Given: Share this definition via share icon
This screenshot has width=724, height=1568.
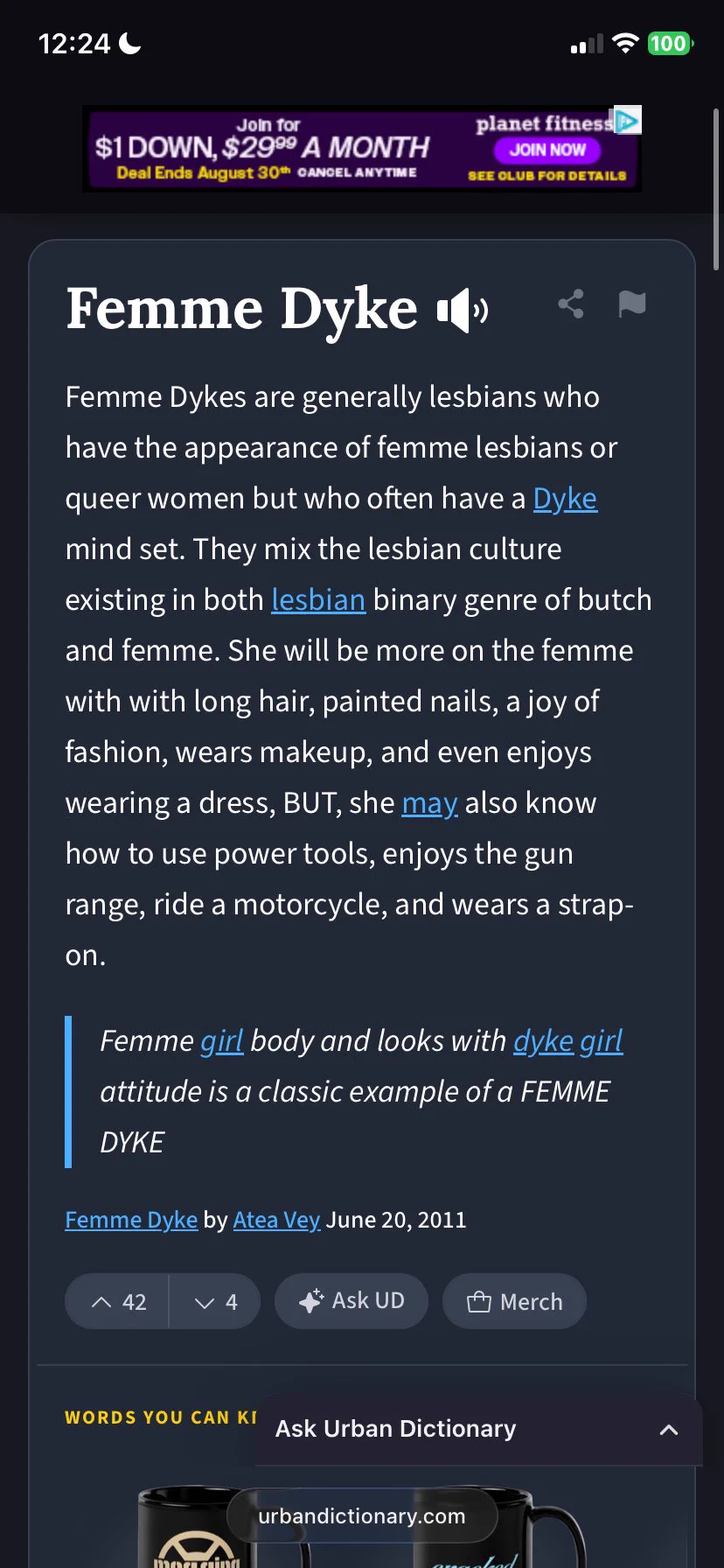Looking at the screenshot, I should (x=571, y=304).
